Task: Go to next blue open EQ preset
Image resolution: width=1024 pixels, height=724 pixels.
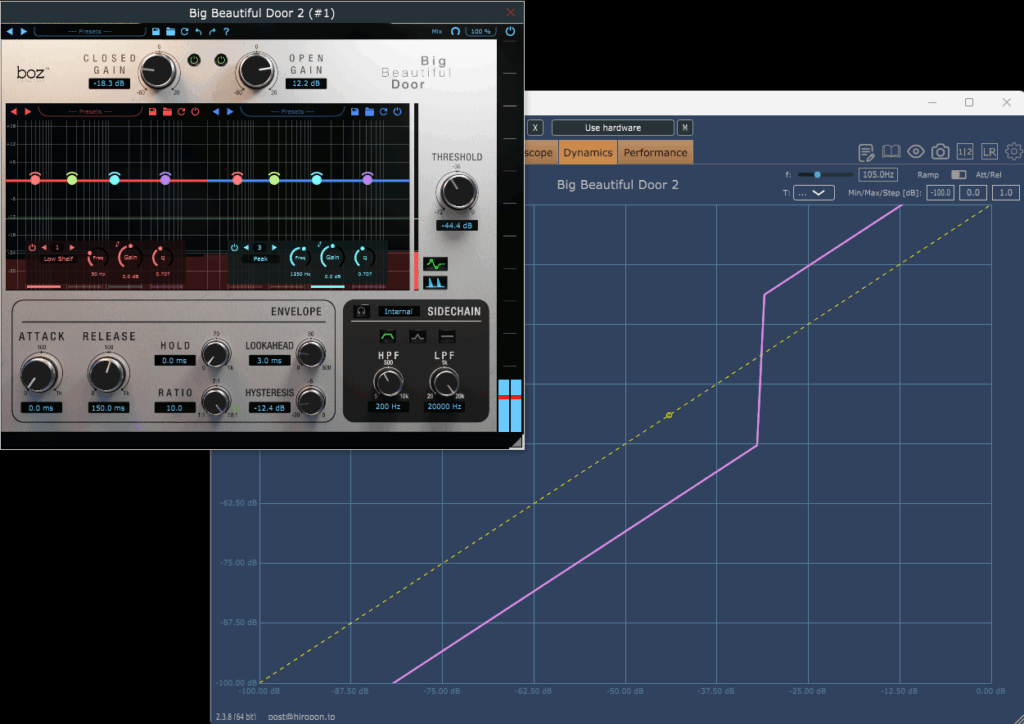Action: pos(230,112)
